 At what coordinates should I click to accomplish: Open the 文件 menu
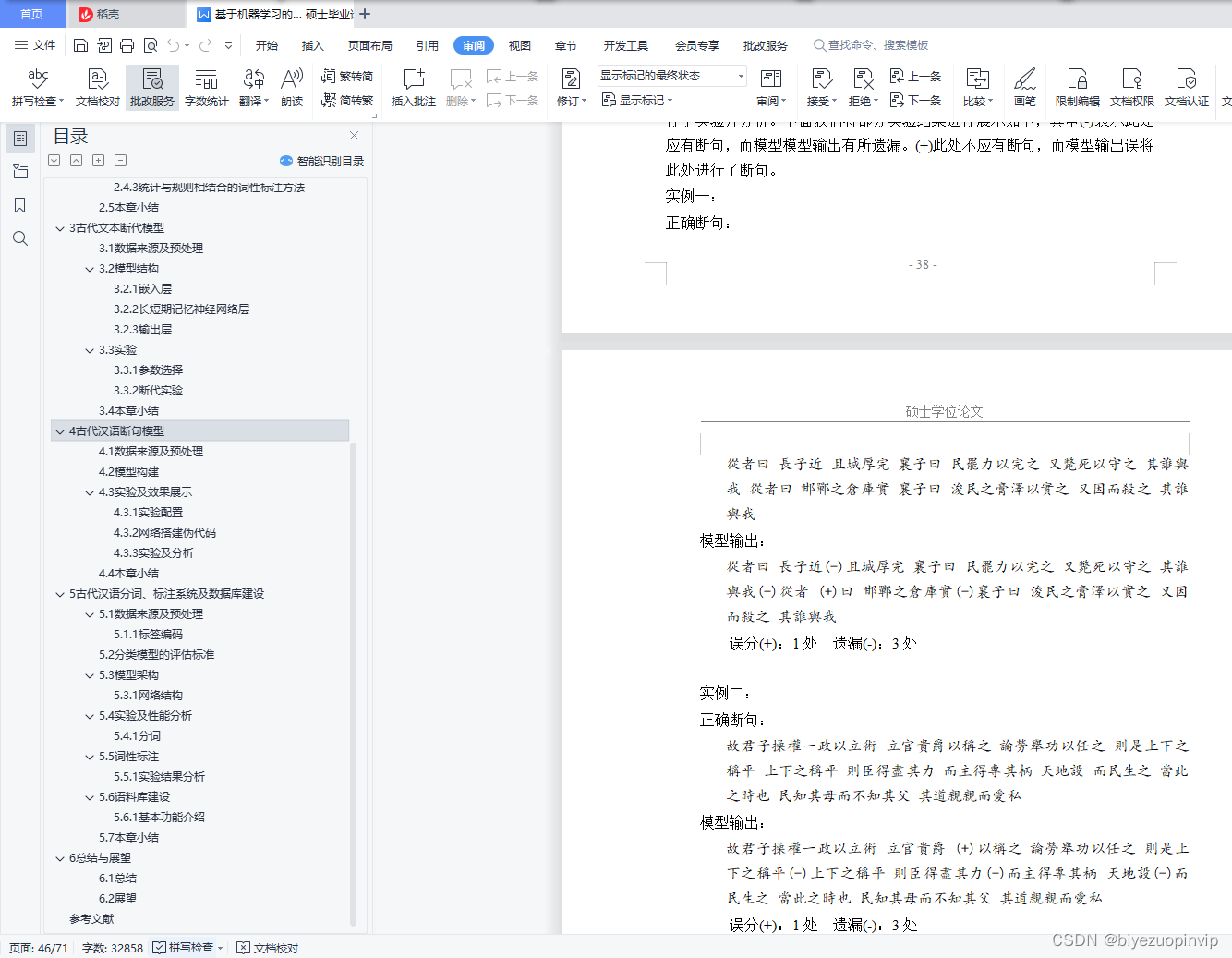coord(35,45)
